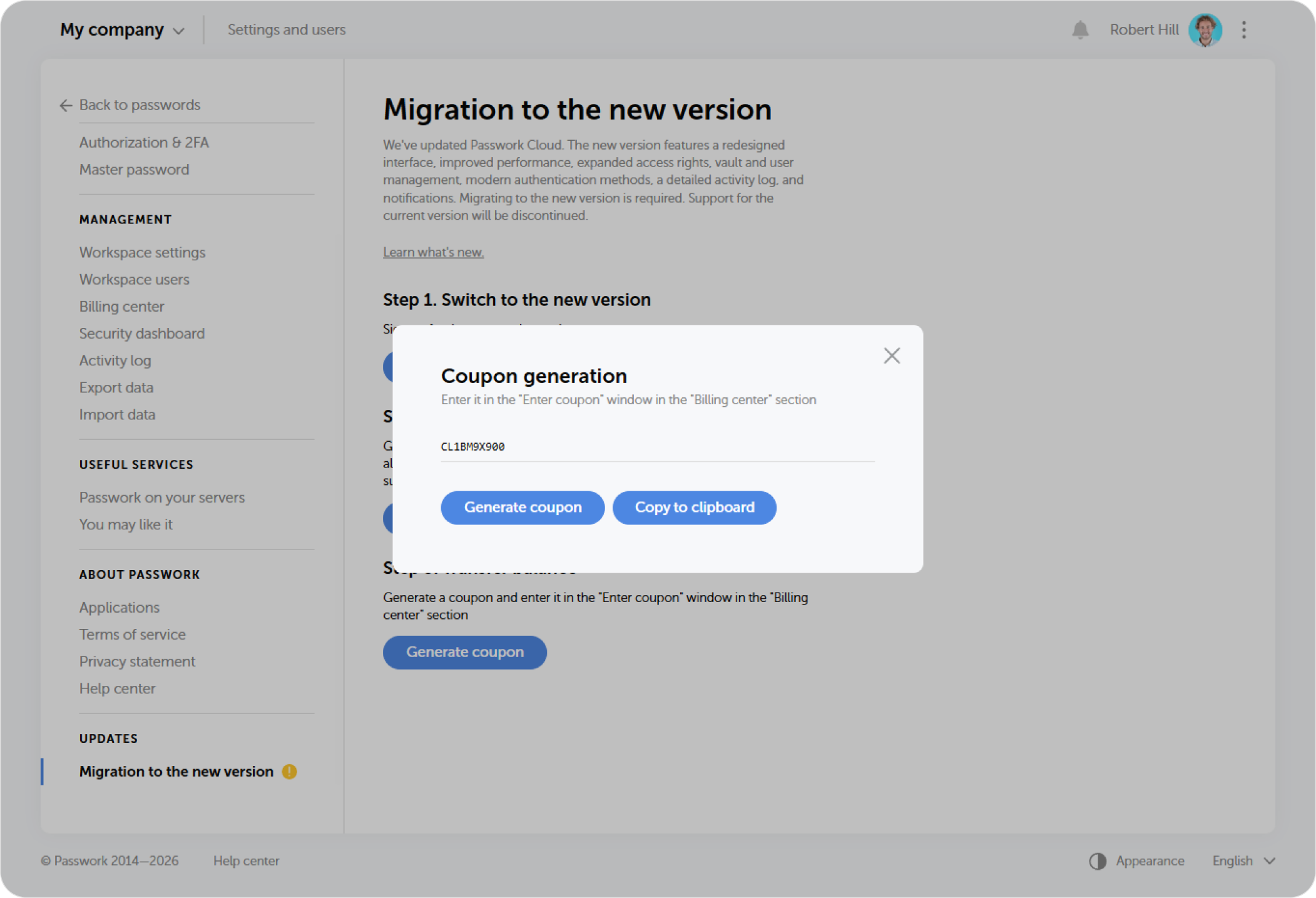Open Terms of service

132,635
